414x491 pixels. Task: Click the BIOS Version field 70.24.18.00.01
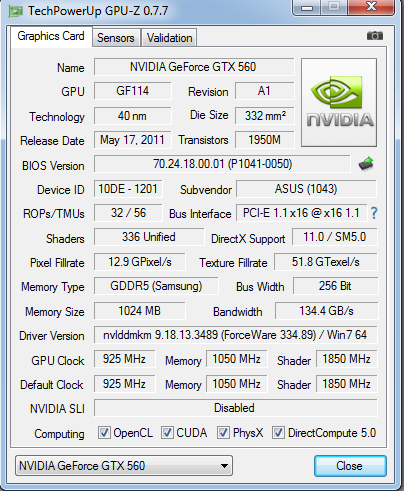222,164
